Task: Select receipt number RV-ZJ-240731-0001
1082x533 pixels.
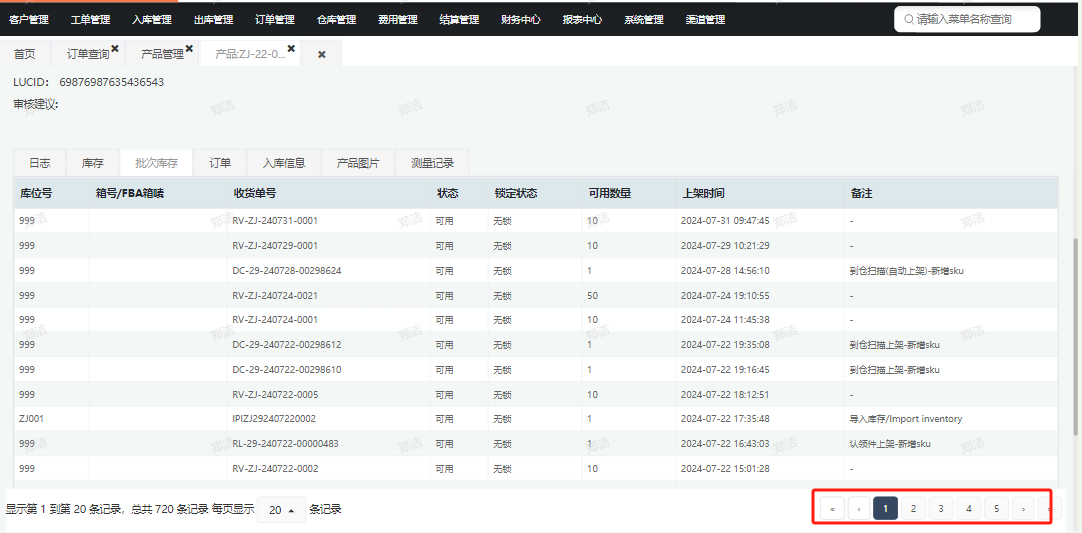Action: click(x=275, y=221)
